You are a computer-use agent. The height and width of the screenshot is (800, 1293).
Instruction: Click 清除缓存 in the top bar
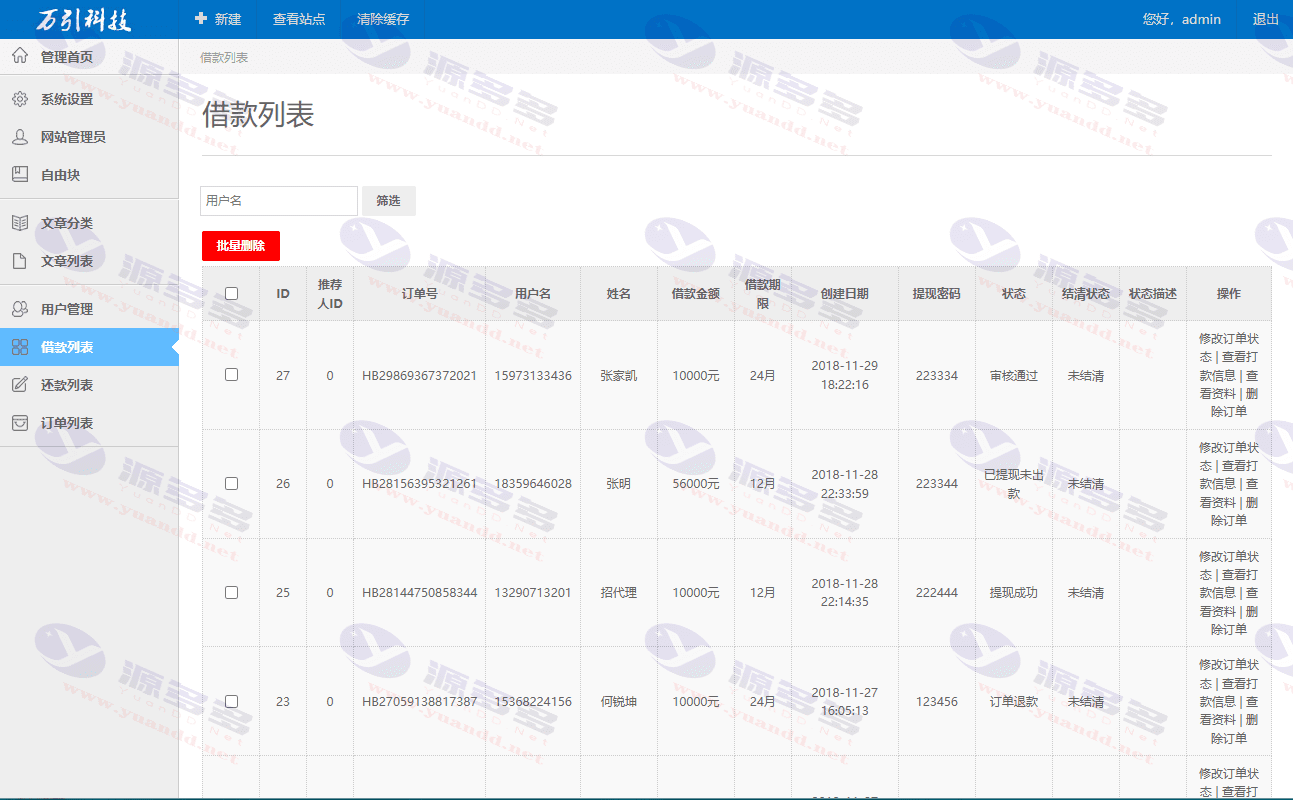point(383,19)
